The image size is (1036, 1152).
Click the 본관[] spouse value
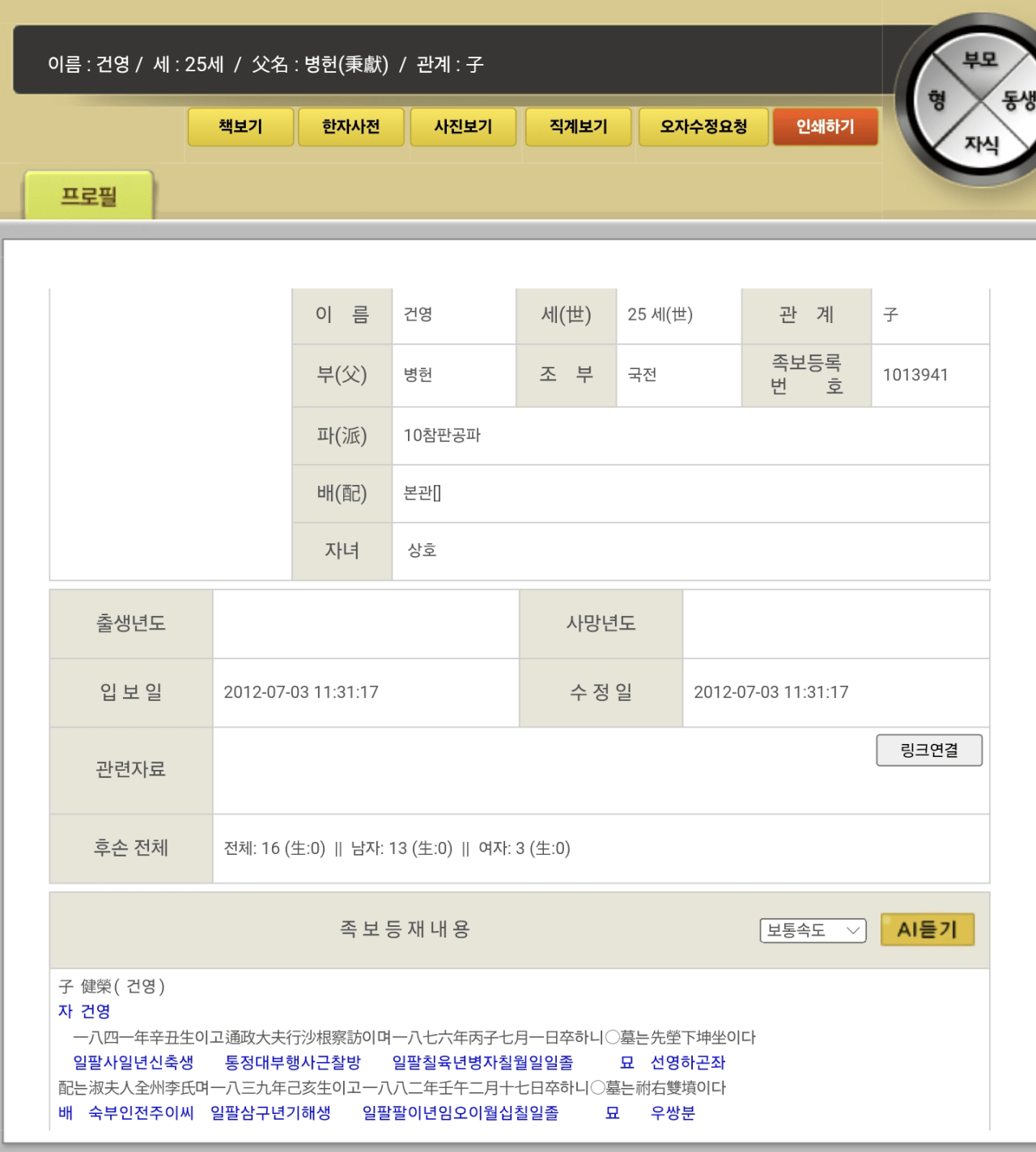click(x=422, y=493)
